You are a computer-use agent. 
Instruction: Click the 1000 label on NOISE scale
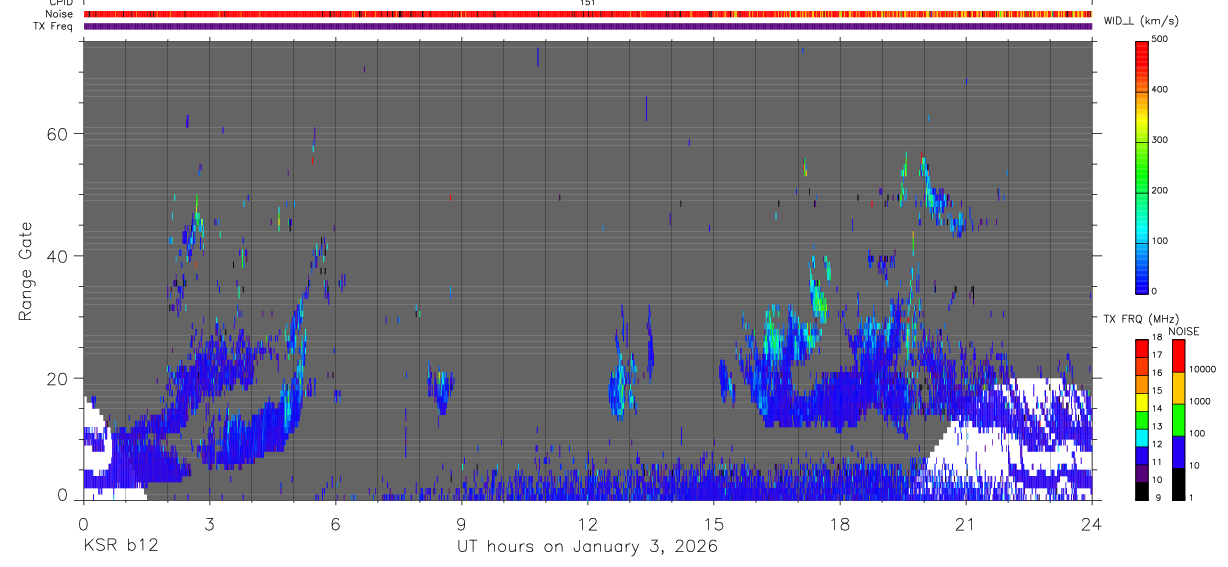pyautogui.click(x=1199, y=401)
